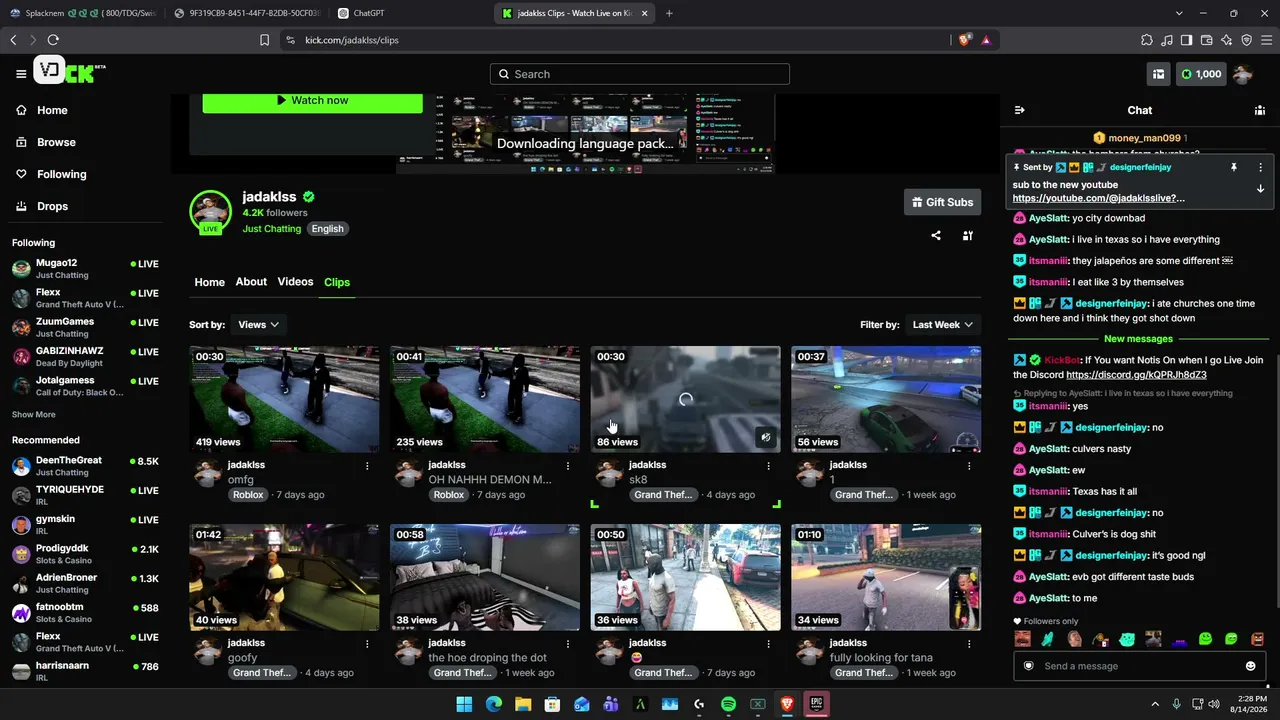Open the Windows Start menu
The height and width of the screenshot is (720, 1280).
point(464,704)
